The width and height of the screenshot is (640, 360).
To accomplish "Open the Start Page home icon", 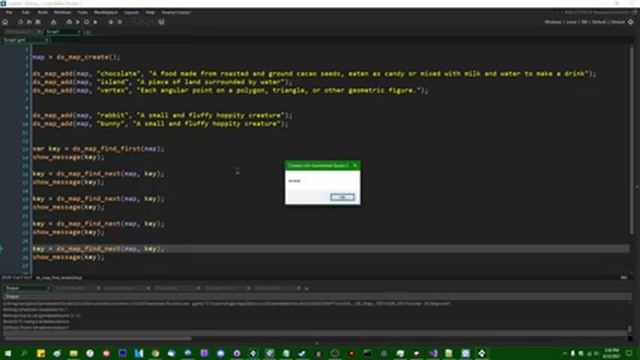I will pyautogui.click(x=5, y=22).
